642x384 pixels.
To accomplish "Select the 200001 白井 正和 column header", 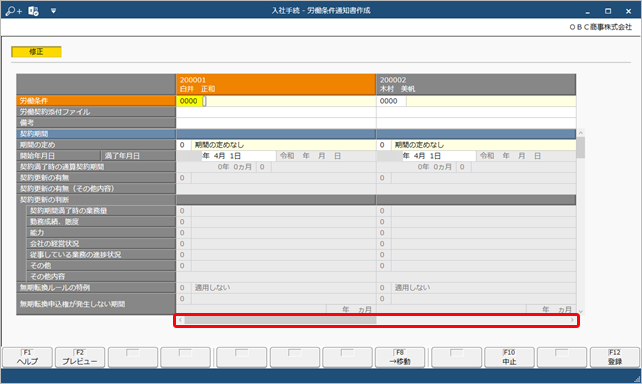I will click(276, 84).
